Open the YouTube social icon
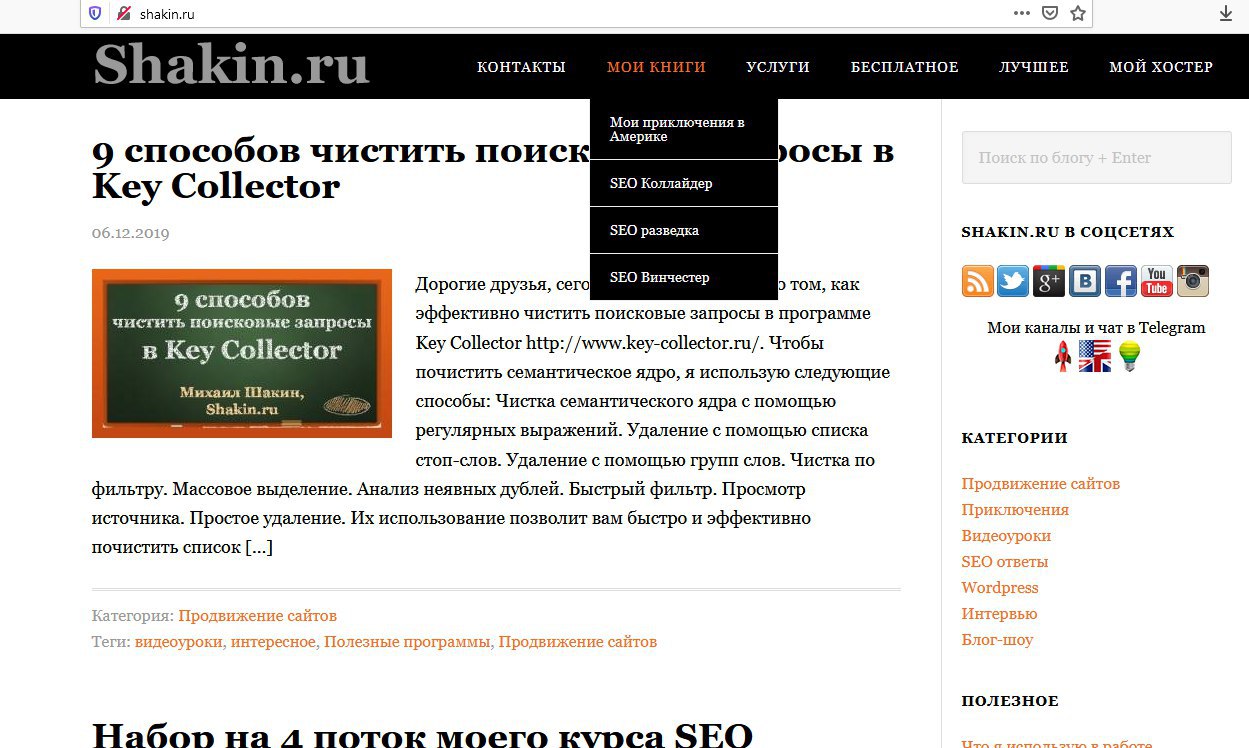Screen dimensions: 1249x748 pyautogui.click(x=1157, y=281)
